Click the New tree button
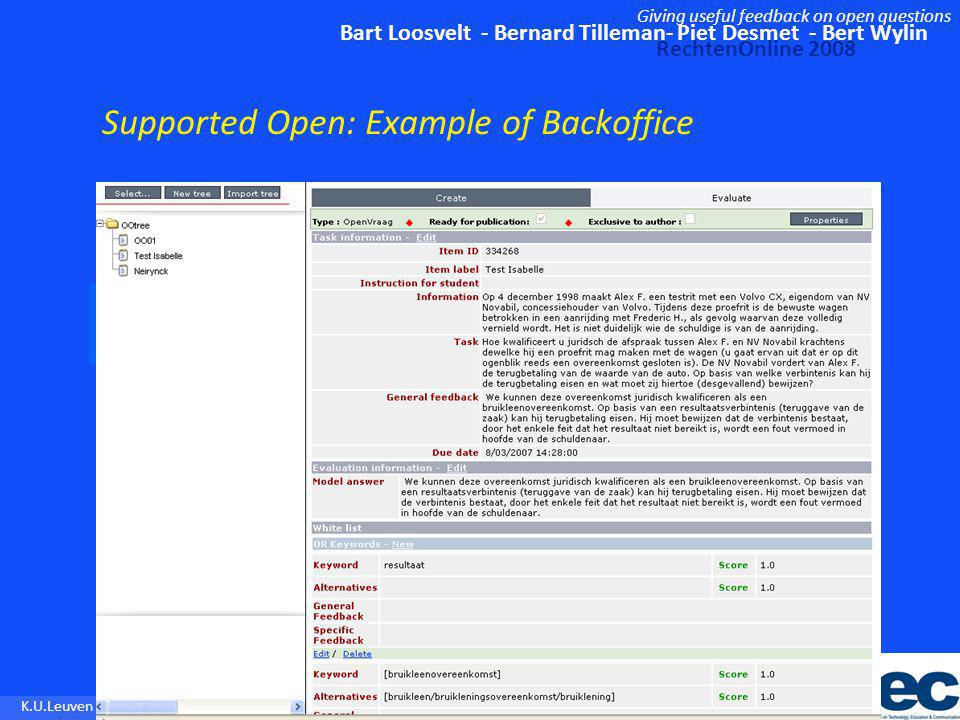Viewport: 960px width, 720px height. 192,193
